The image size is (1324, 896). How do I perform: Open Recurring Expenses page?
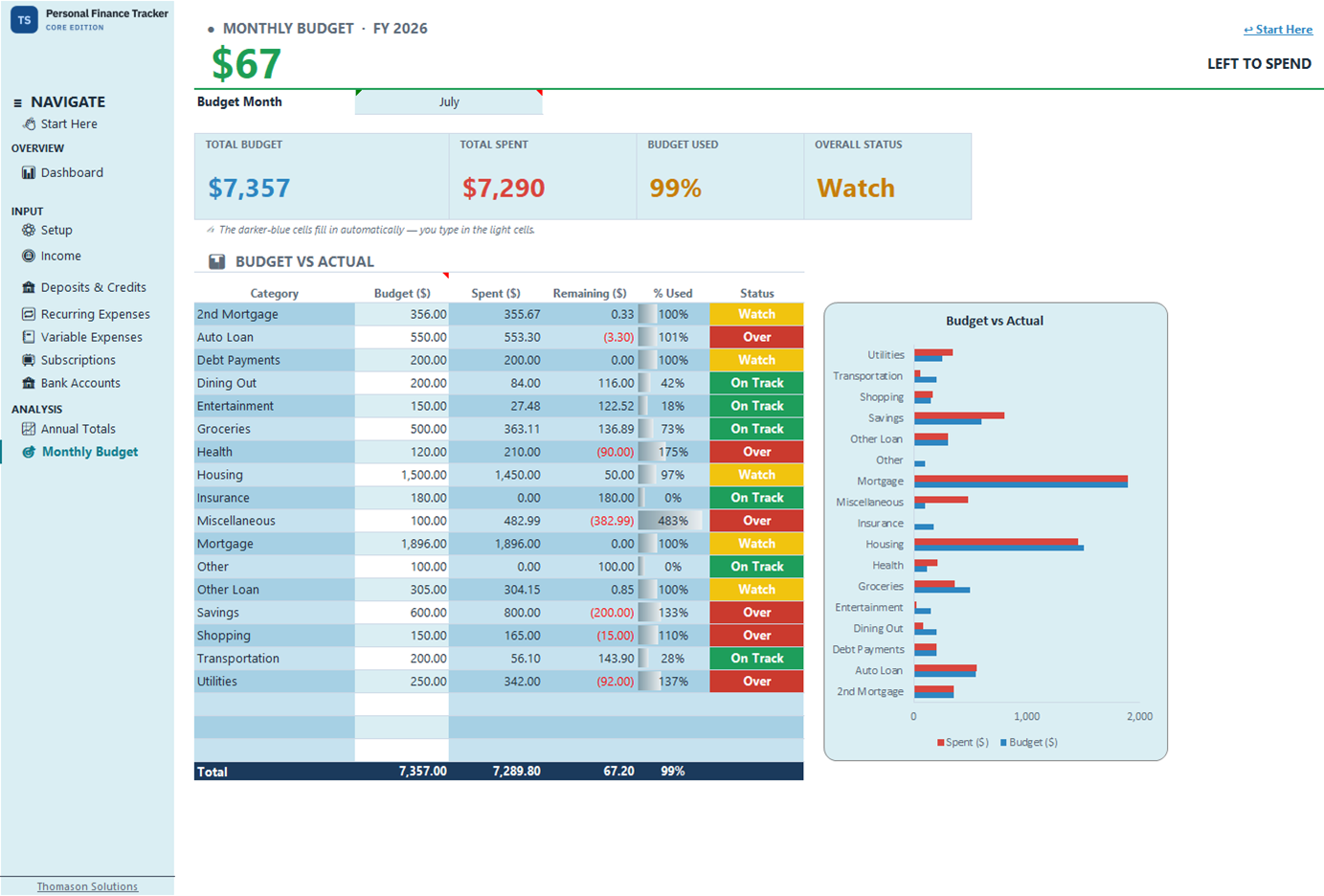click(95, 314)
